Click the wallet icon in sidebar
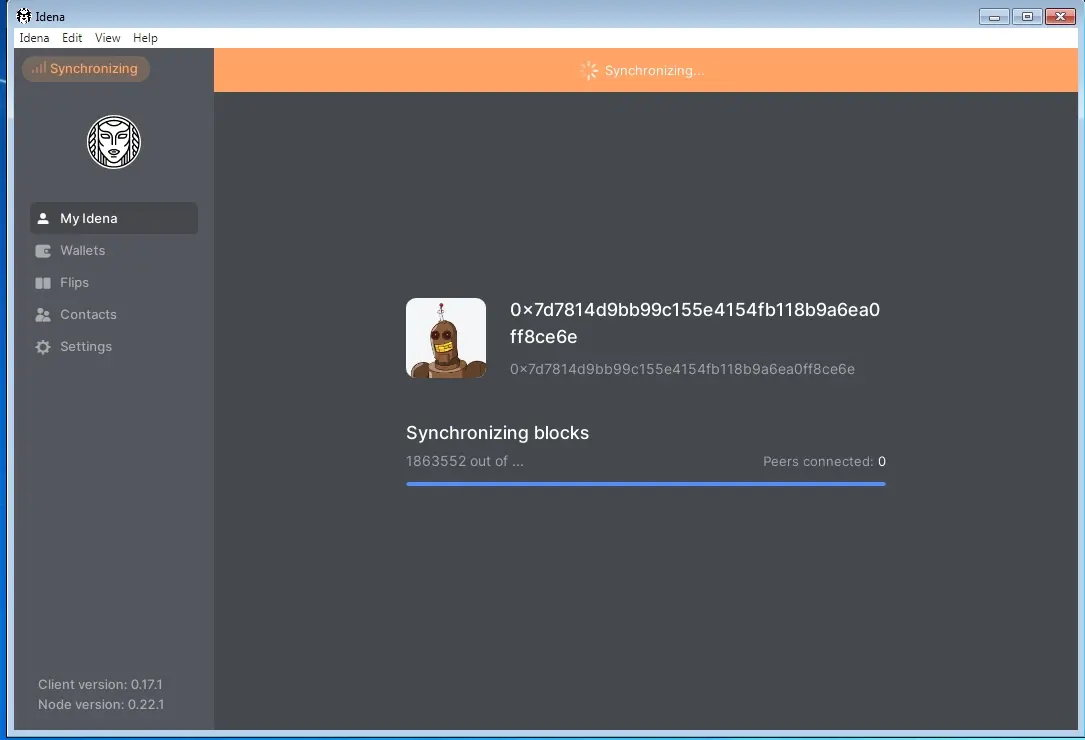 pos(43,251)
